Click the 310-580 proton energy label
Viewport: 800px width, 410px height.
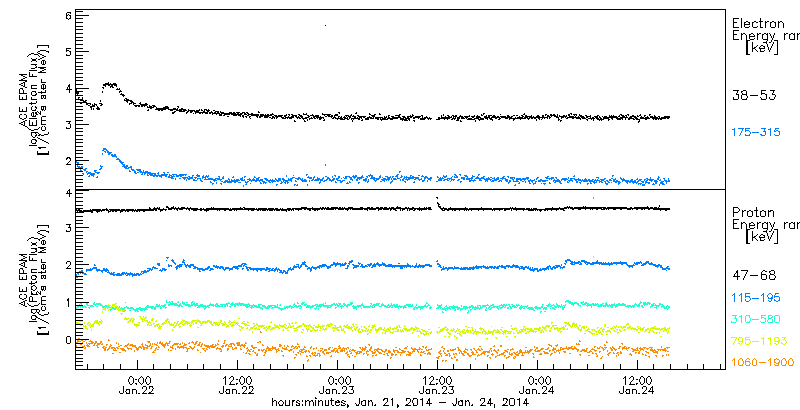pos(756,319)
